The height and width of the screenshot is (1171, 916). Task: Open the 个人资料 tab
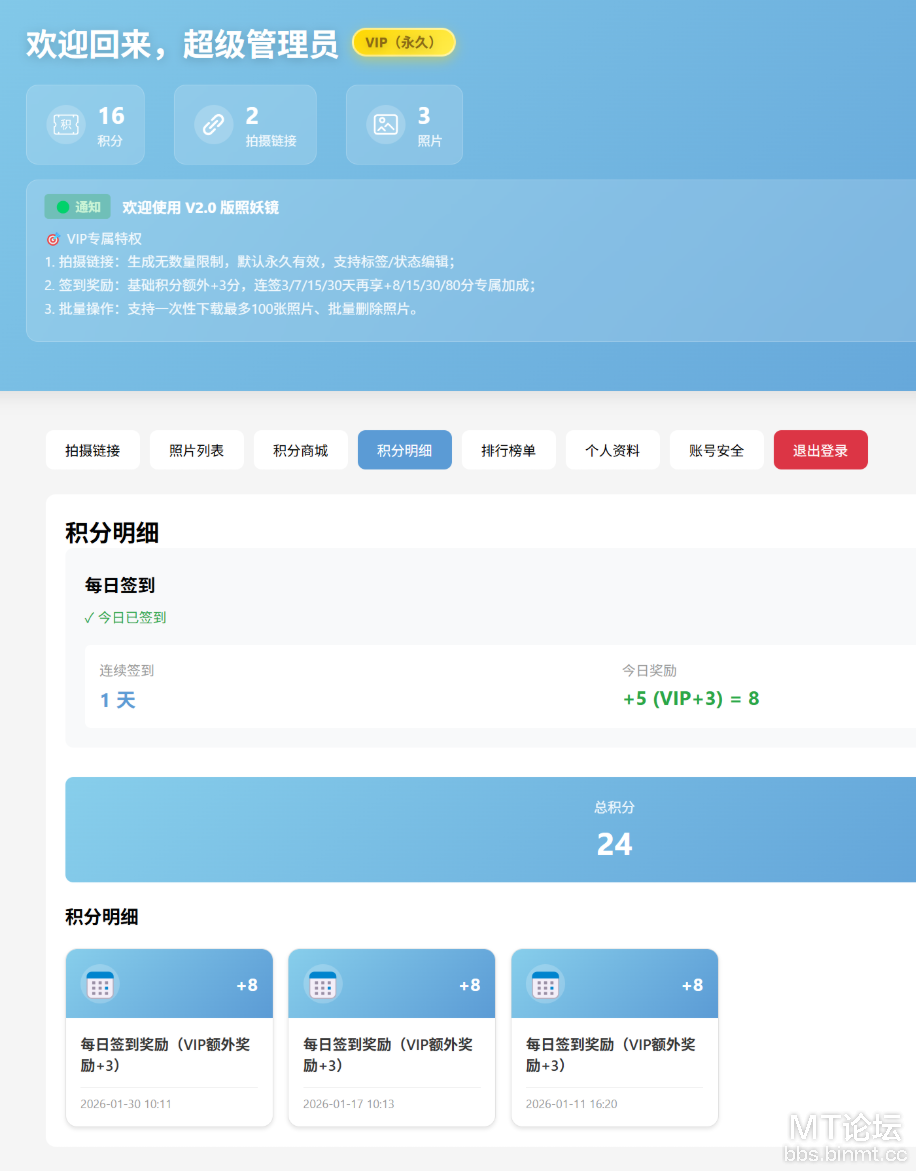click(x=613, y=450)
